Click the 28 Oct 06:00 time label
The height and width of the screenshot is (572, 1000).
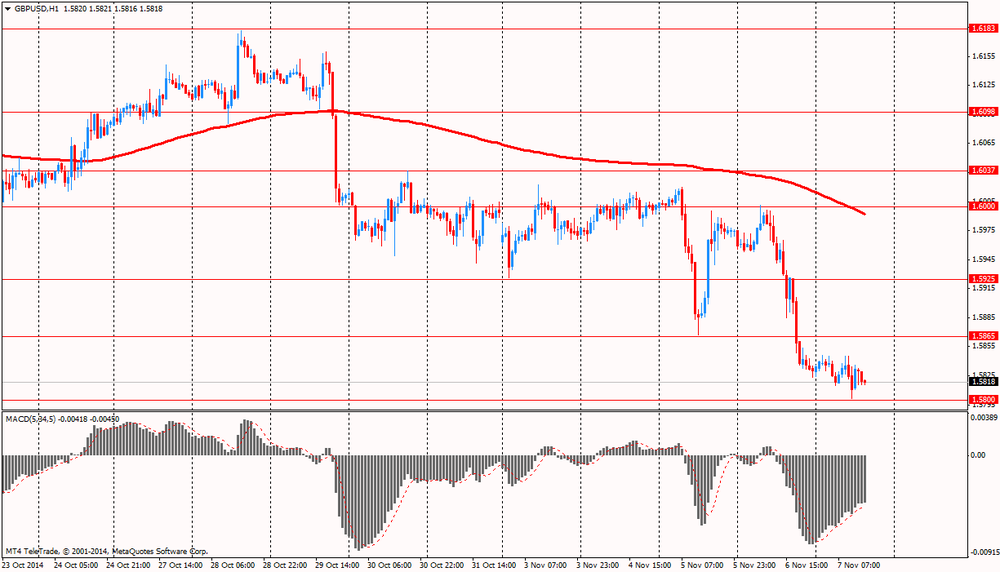233,565
